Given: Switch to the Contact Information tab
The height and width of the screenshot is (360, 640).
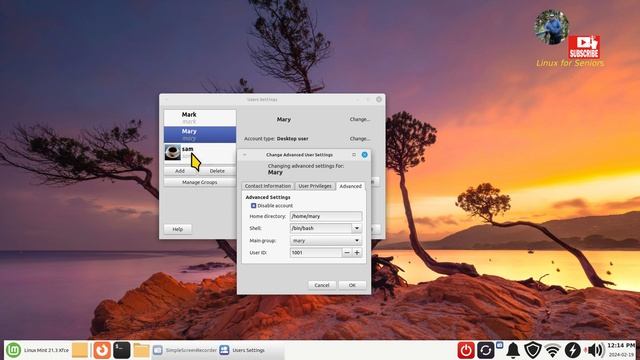Looking at the screenshot, I should tap(268, 186).
